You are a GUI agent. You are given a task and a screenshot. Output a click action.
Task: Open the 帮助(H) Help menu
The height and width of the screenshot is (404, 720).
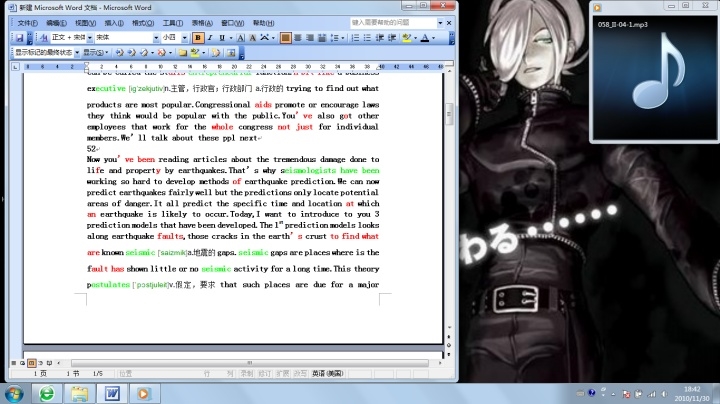tap(263, 23)
